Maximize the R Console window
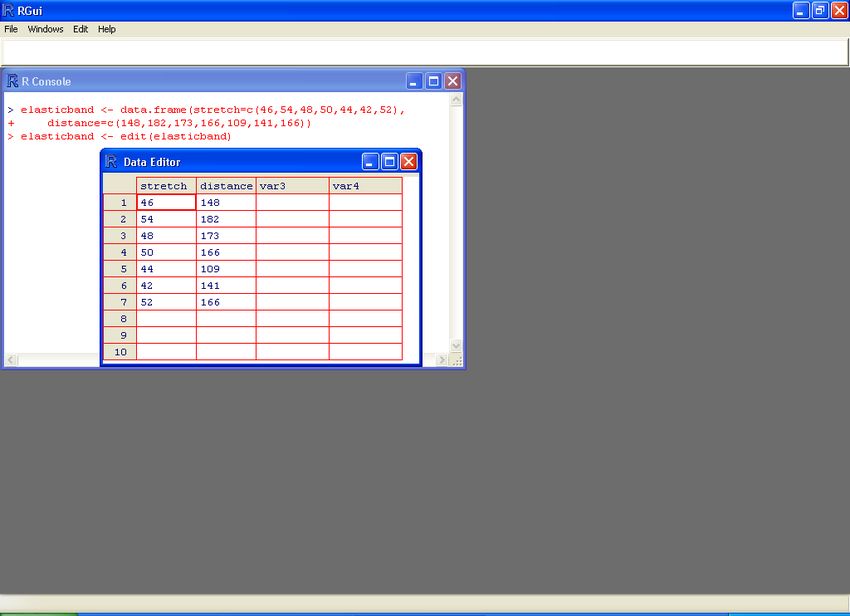 point(433,81)
